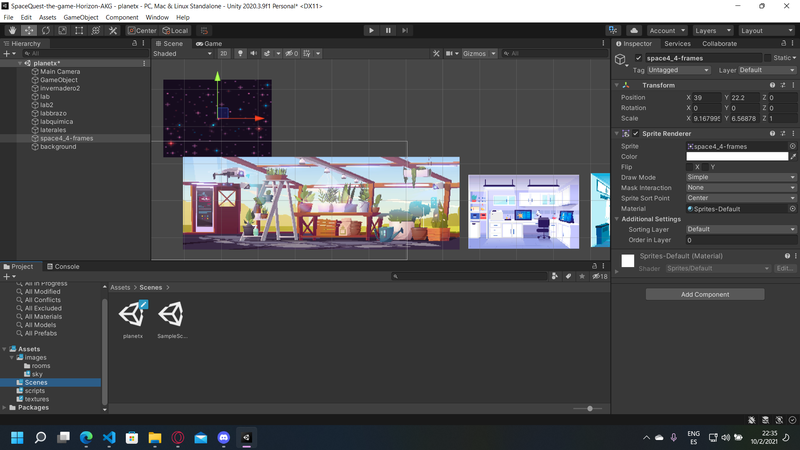
Task: Select the Rect transform tool
Action: coord(79,31)
